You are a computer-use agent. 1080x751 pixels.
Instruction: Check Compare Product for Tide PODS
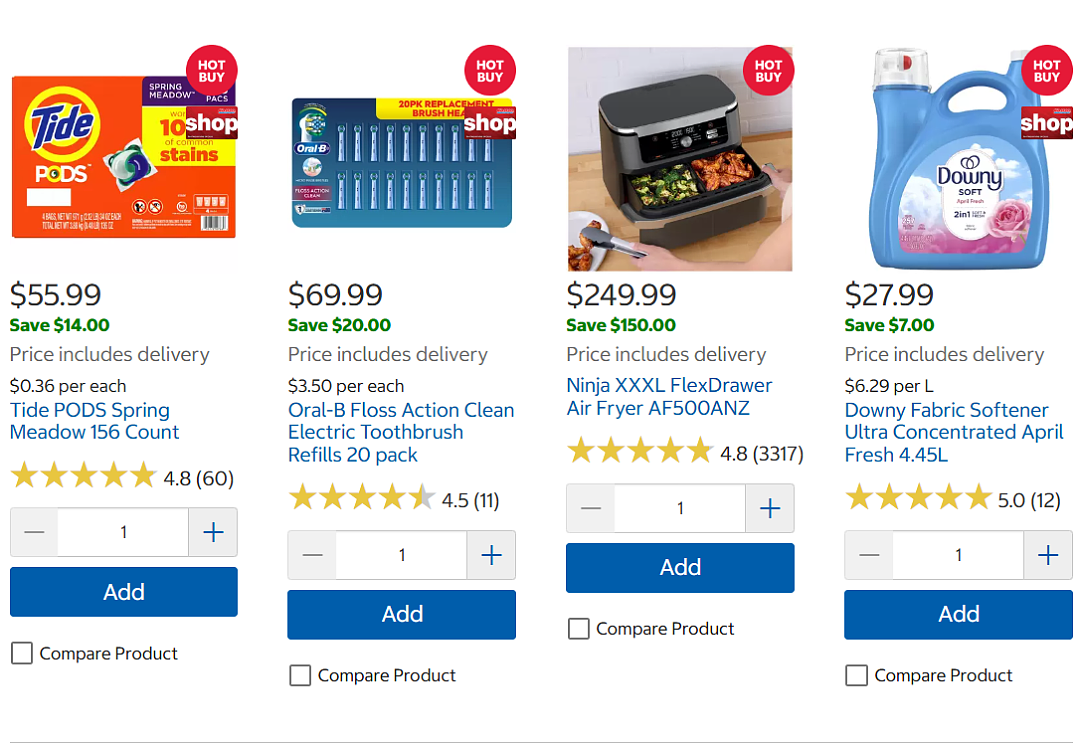click(x=22, y=653)
